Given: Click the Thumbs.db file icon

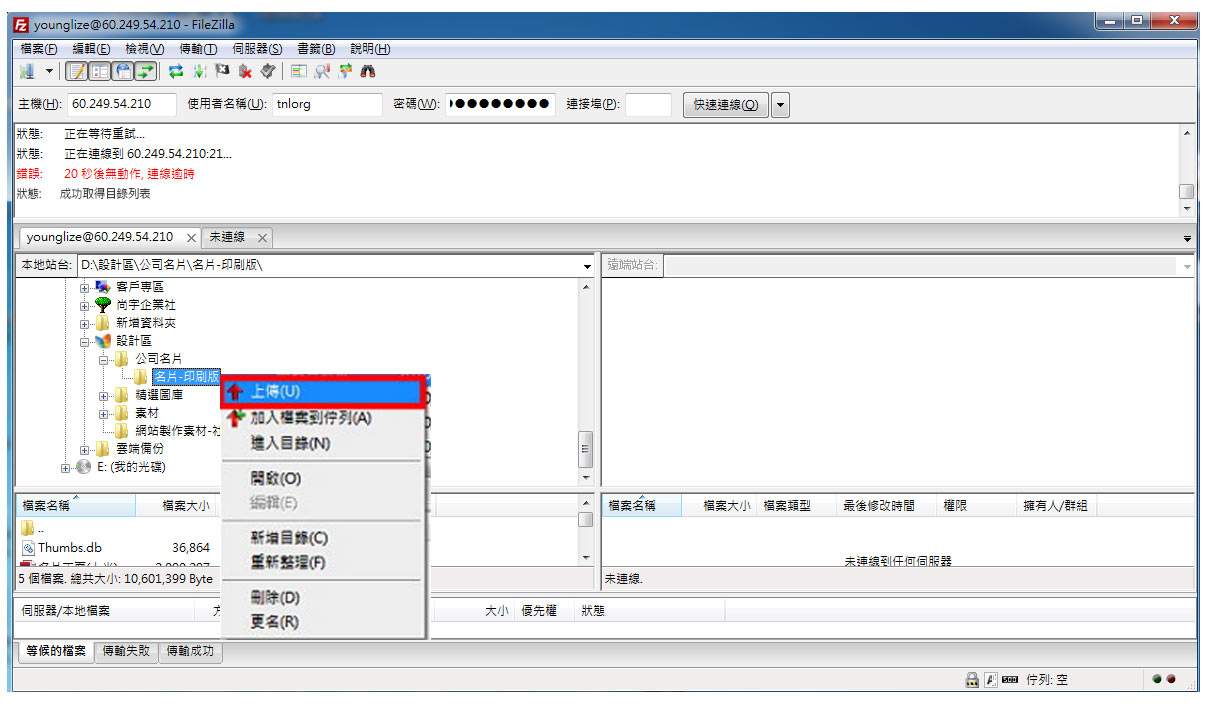Looking at the screenshot, I should [28, 548].
